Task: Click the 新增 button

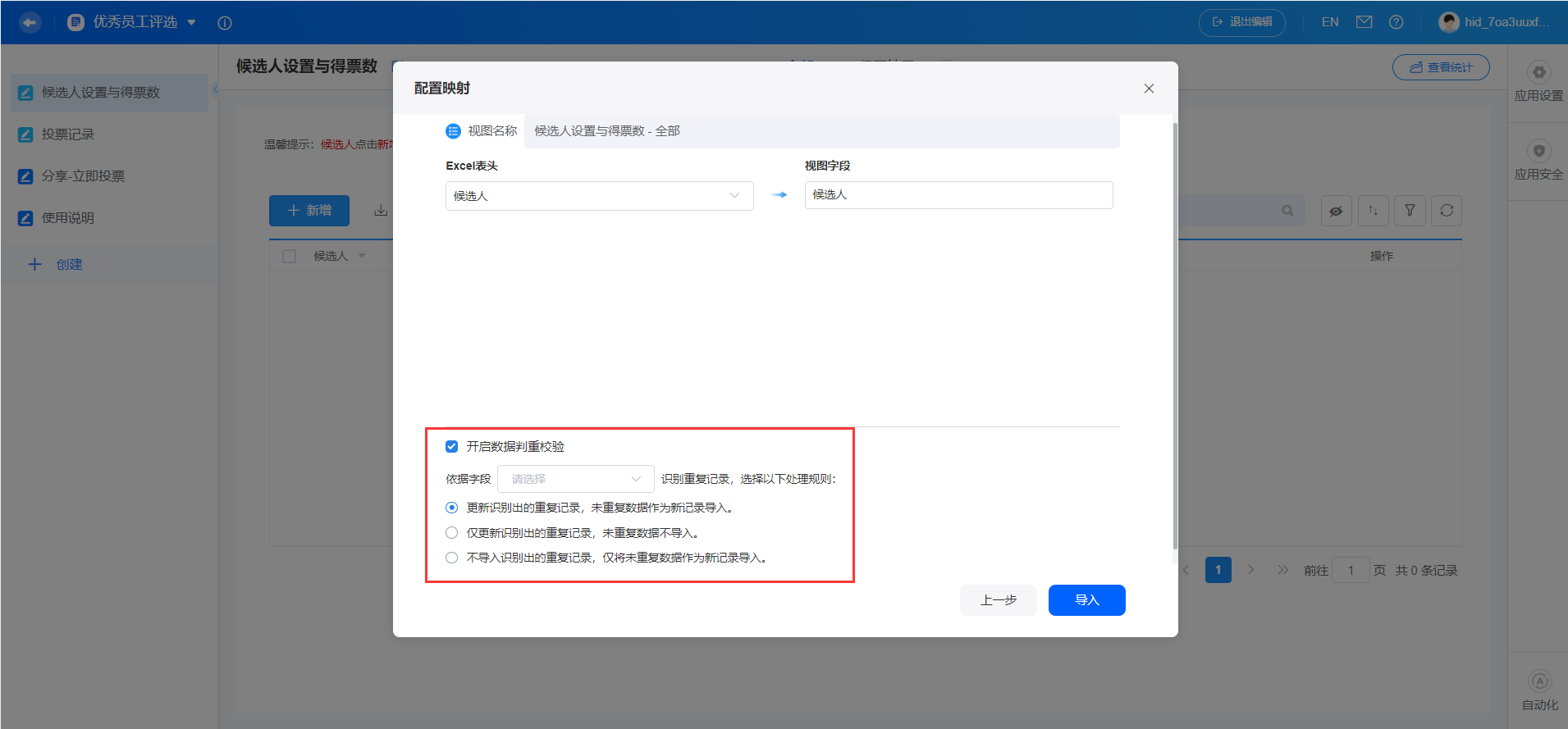Action: (x=309, y=211)
